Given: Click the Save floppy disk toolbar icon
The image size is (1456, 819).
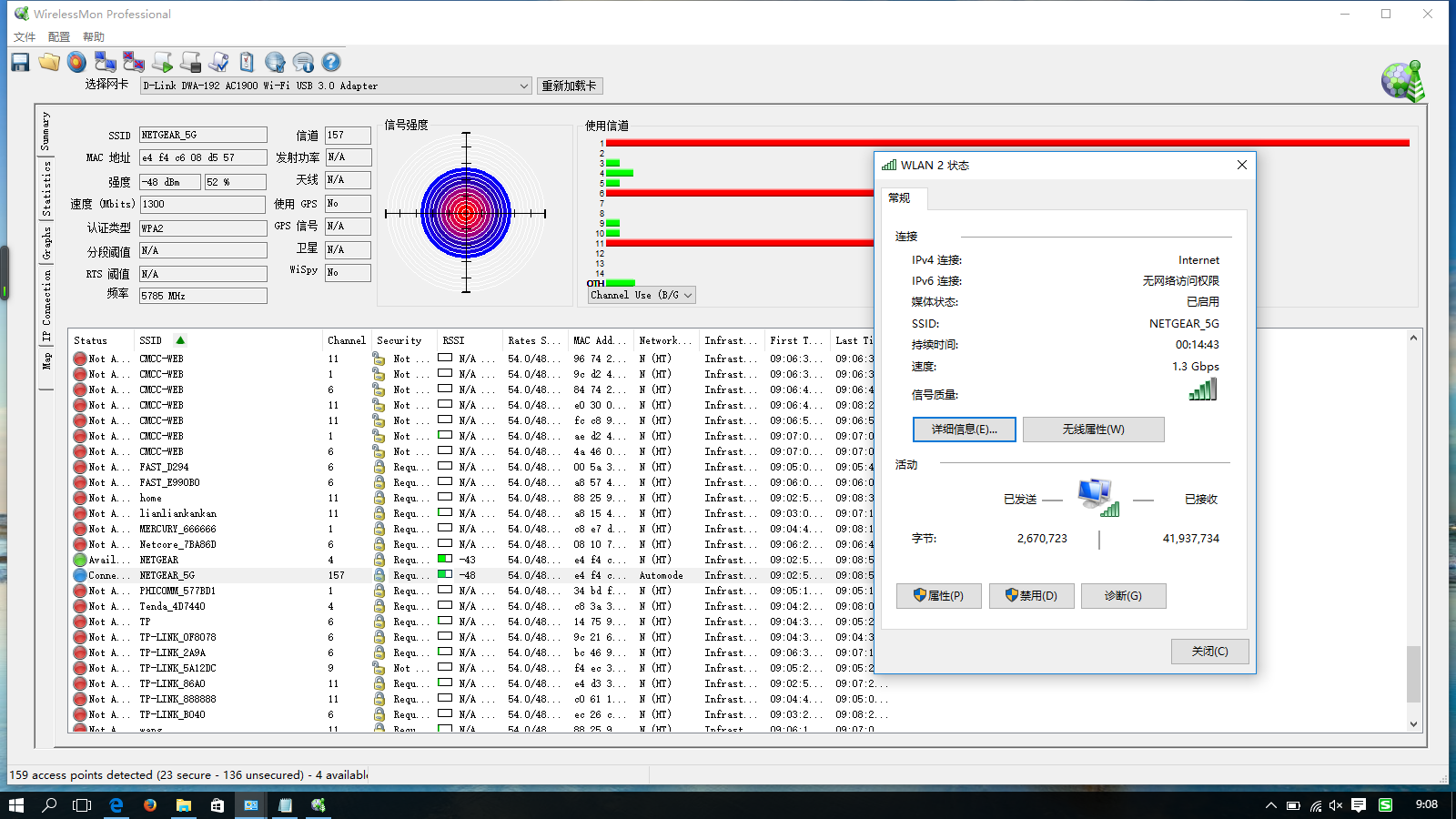Looking at the screenshot, I should click(20, 62).
